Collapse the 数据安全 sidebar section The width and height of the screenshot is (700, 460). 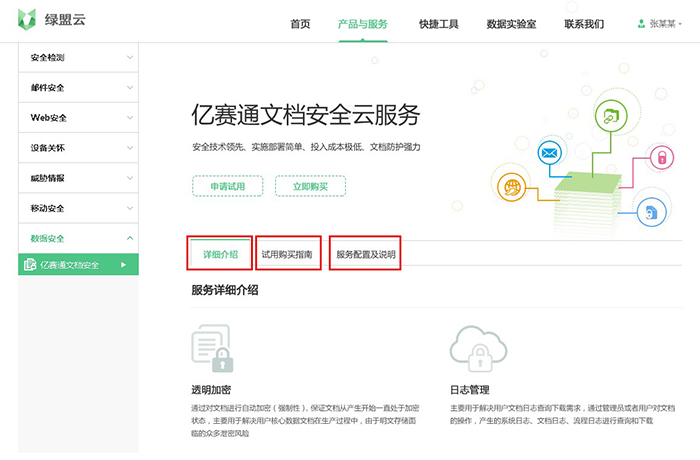(x=79, y=238)
